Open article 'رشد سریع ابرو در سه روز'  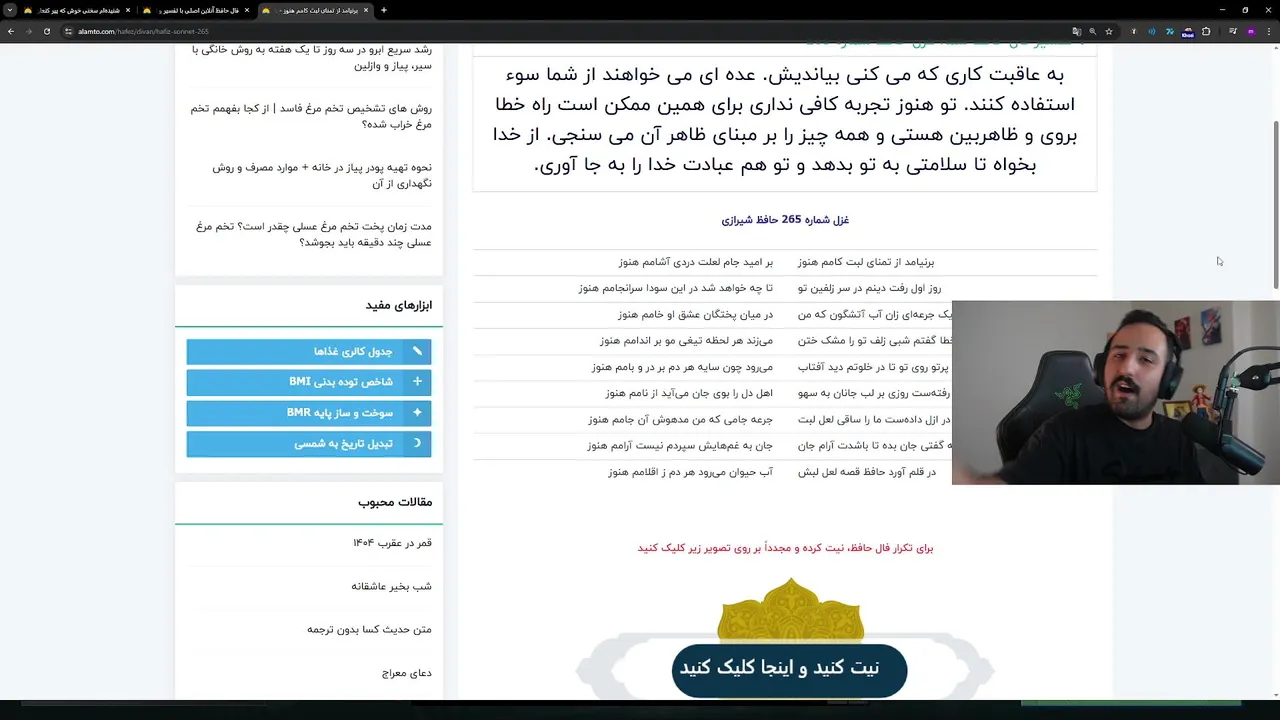(311, 57)
